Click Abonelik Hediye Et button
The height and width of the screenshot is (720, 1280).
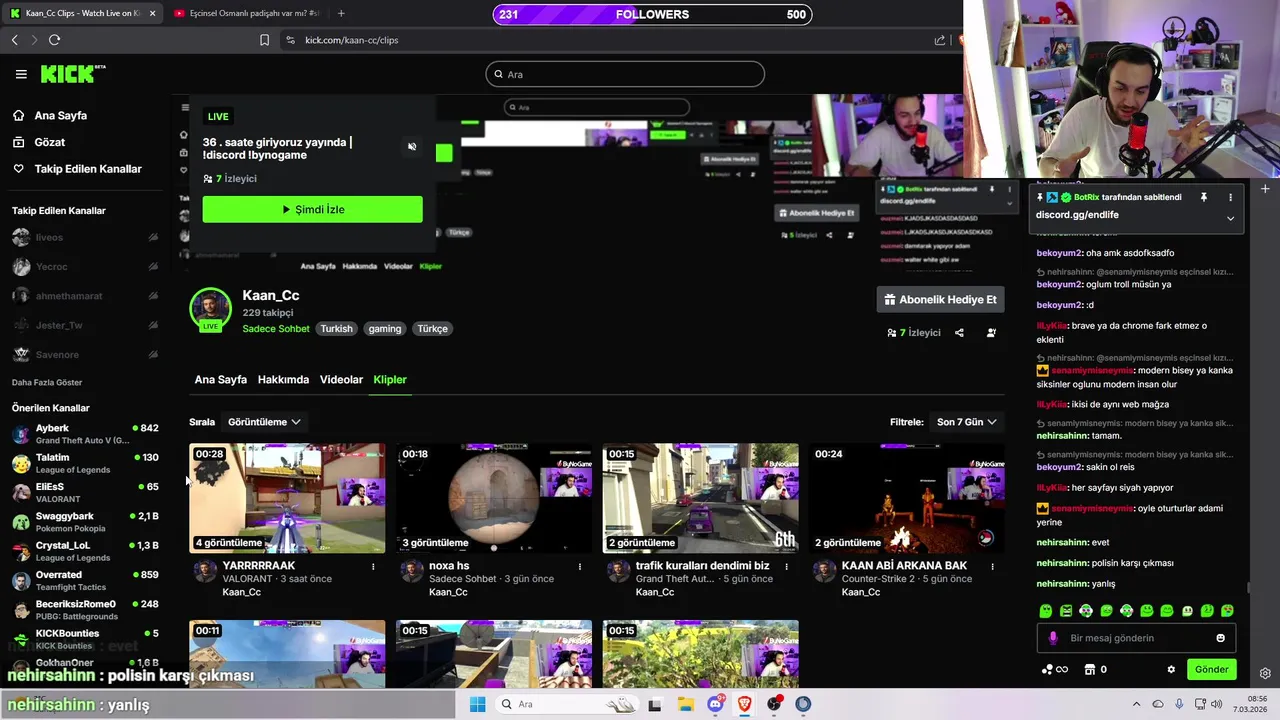tap(940, 300)
